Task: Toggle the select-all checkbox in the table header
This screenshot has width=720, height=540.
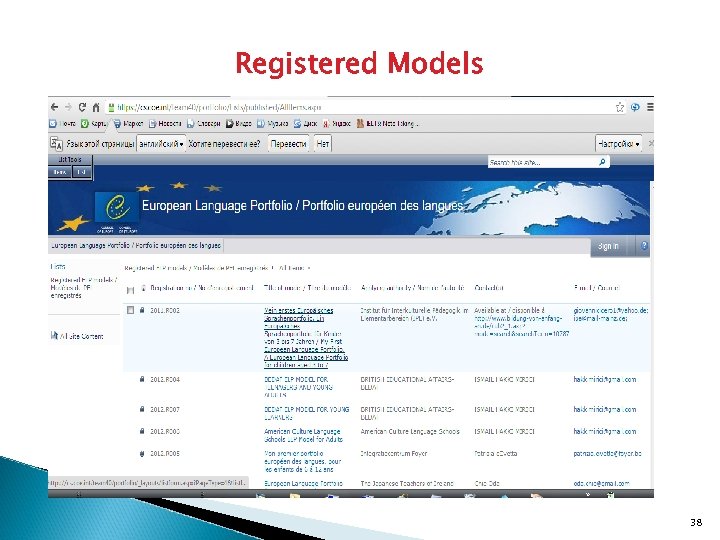Action: click(x=130, y=289)
